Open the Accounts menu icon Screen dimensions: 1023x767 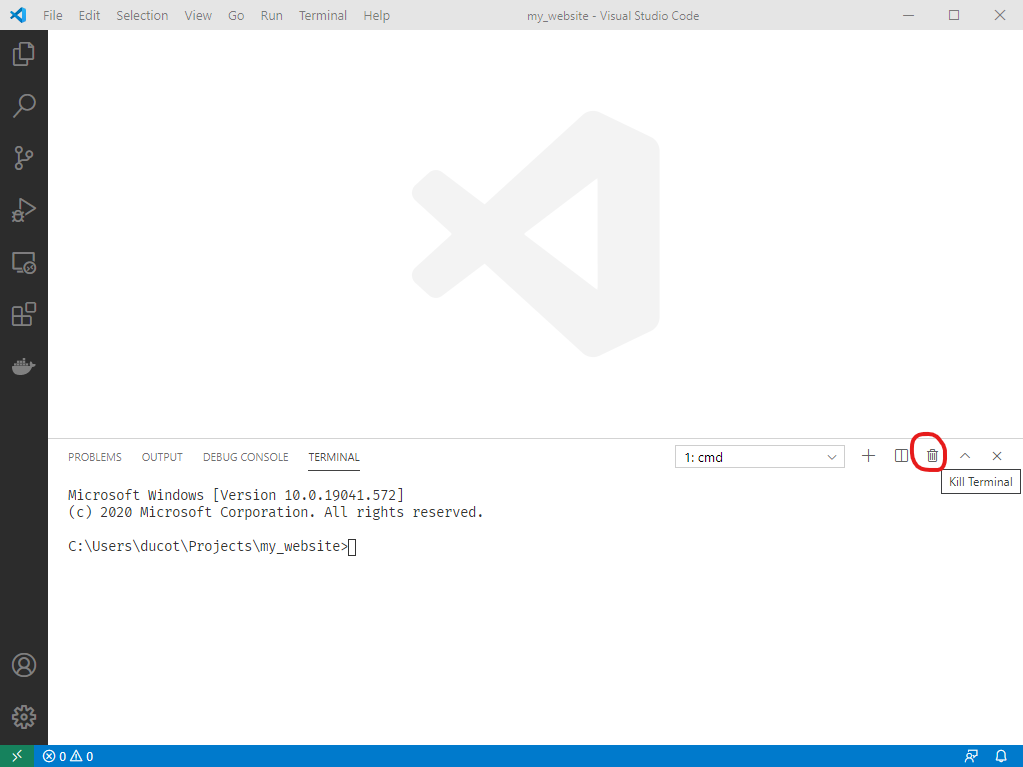[23, 664]
